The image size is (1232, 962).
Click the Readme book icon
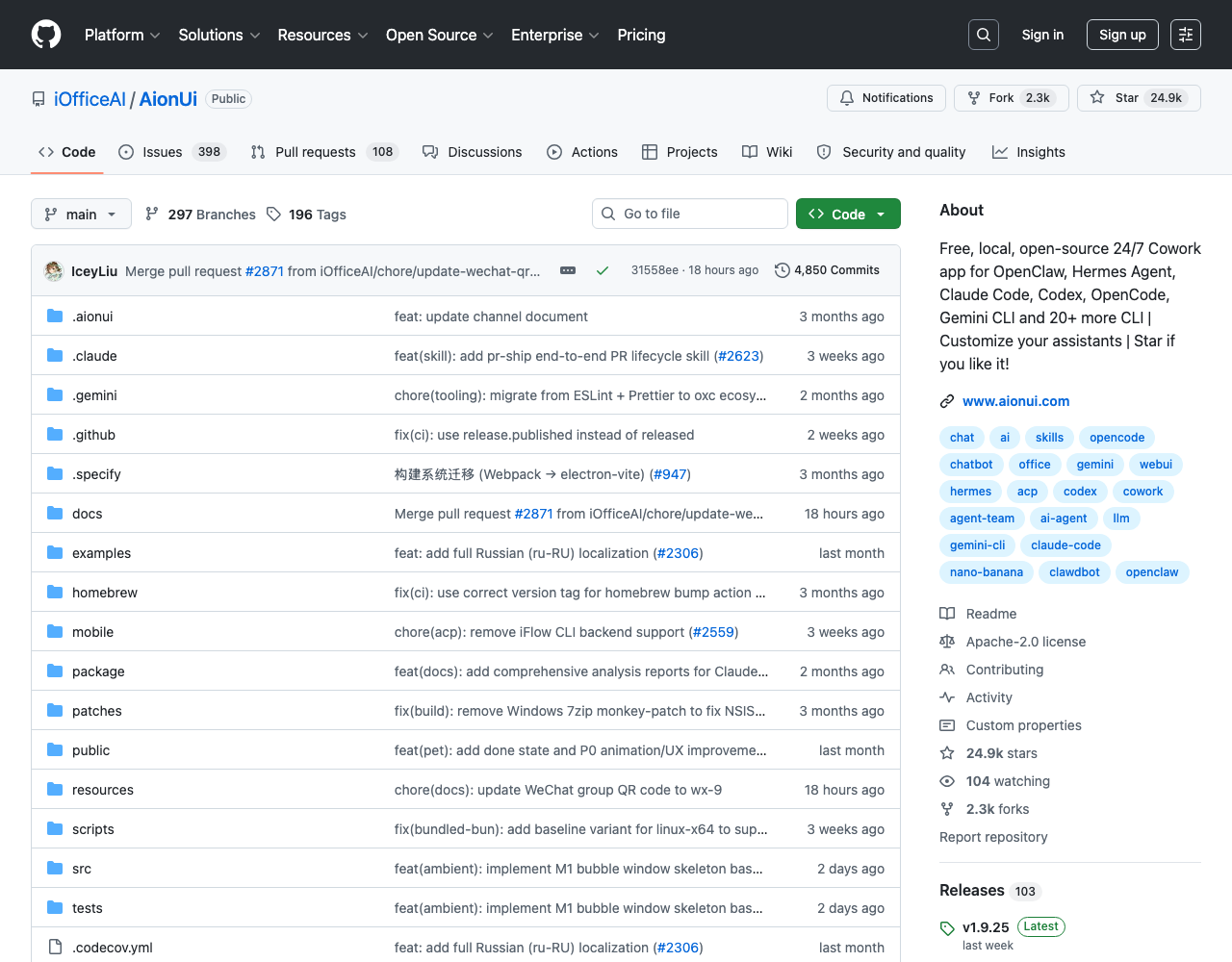(947, 614)
